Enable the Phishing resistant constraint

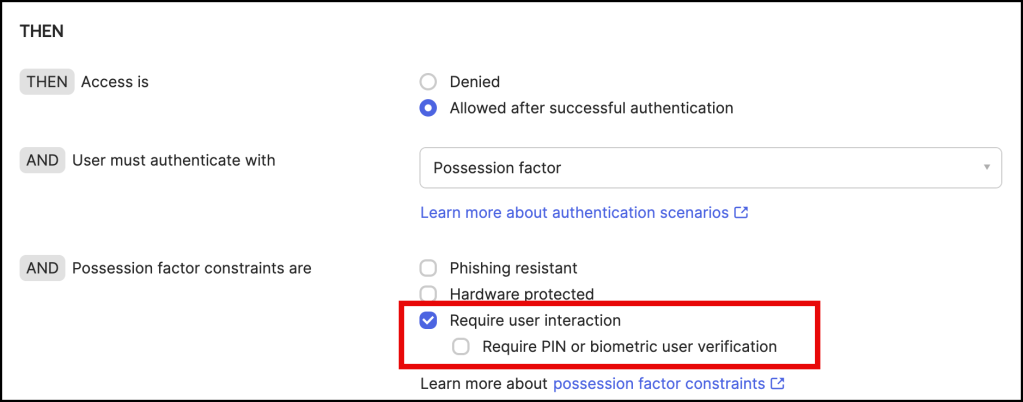tap(428, 268)
